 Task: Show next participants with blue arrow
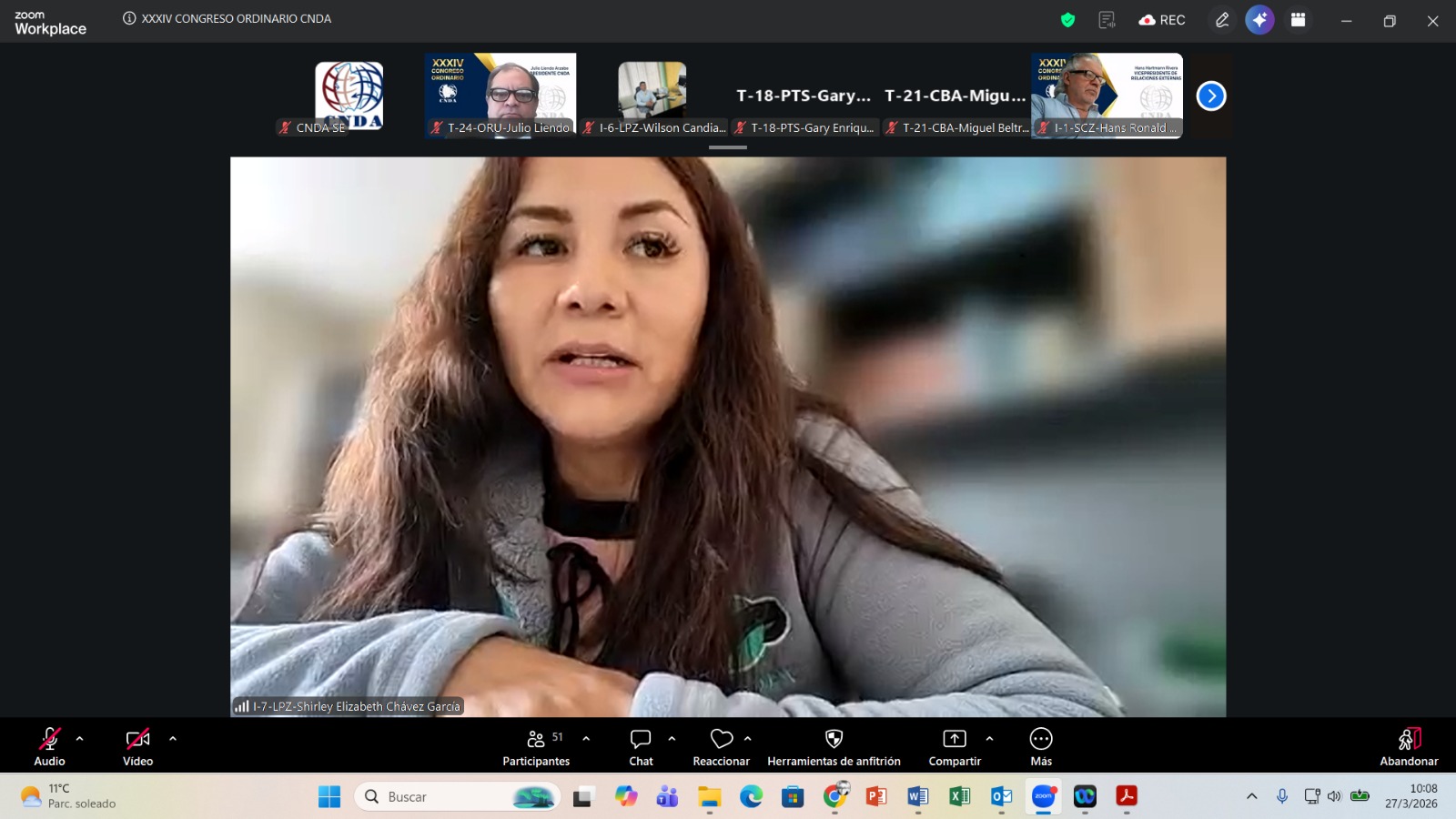tap(1210, 96)
